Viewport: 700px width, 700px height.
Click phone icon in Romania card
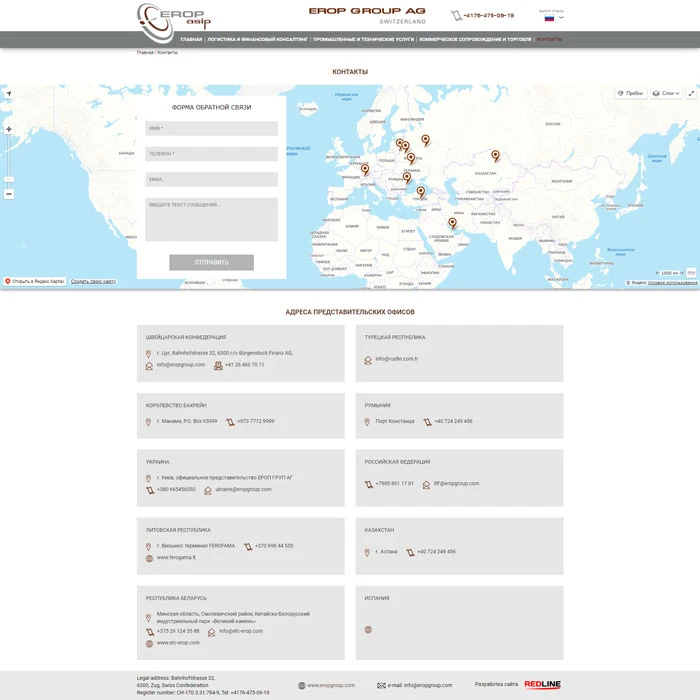pos(427,422)
